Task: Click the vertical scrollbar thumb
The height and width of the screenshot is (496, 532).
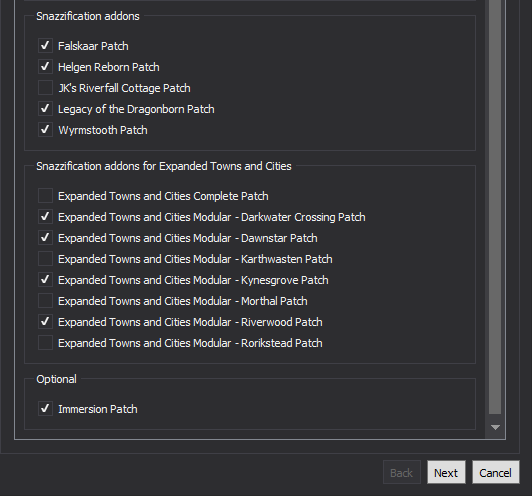Action: click(495, 207)
